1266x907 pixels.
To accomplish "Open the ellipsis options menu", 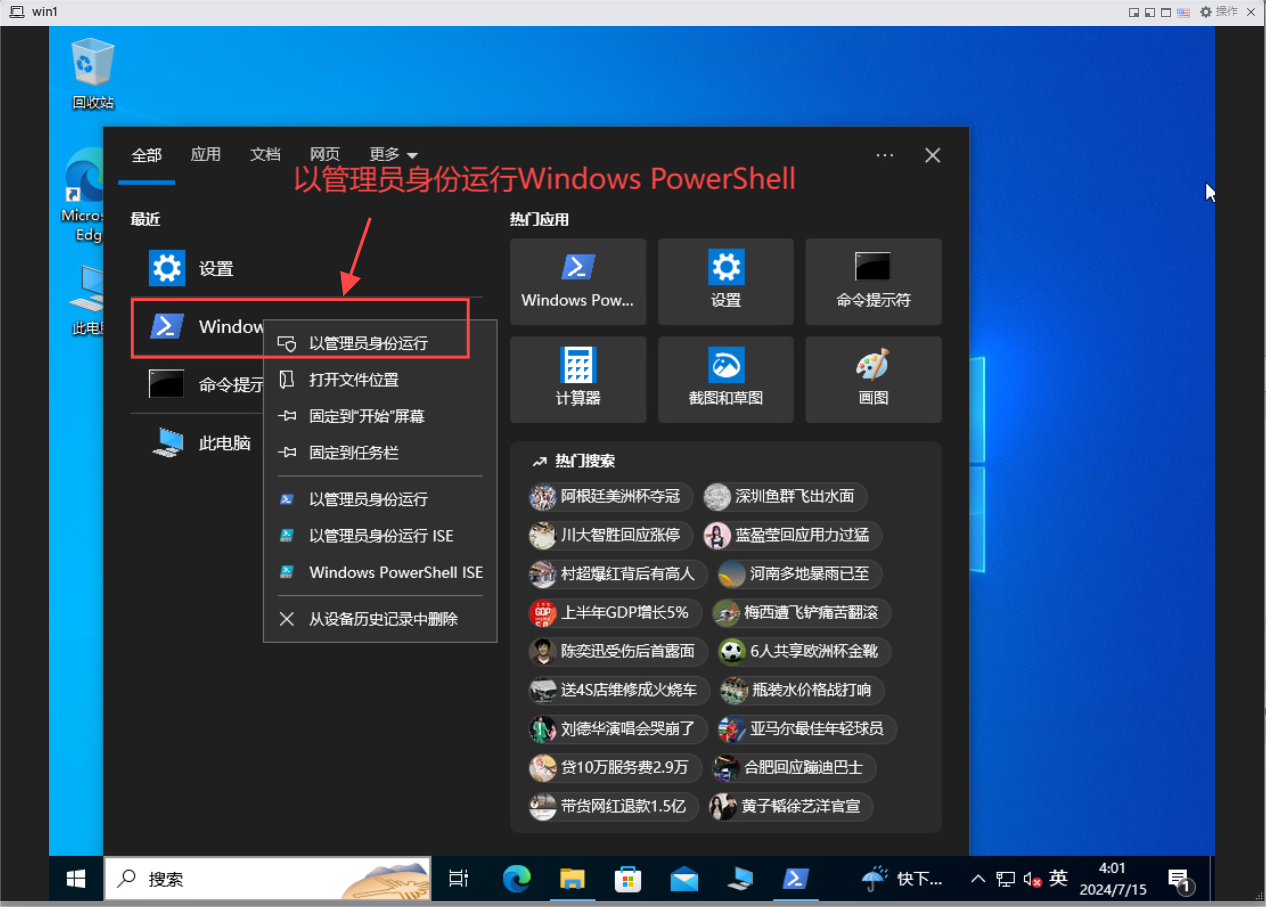I will (884, 155).
